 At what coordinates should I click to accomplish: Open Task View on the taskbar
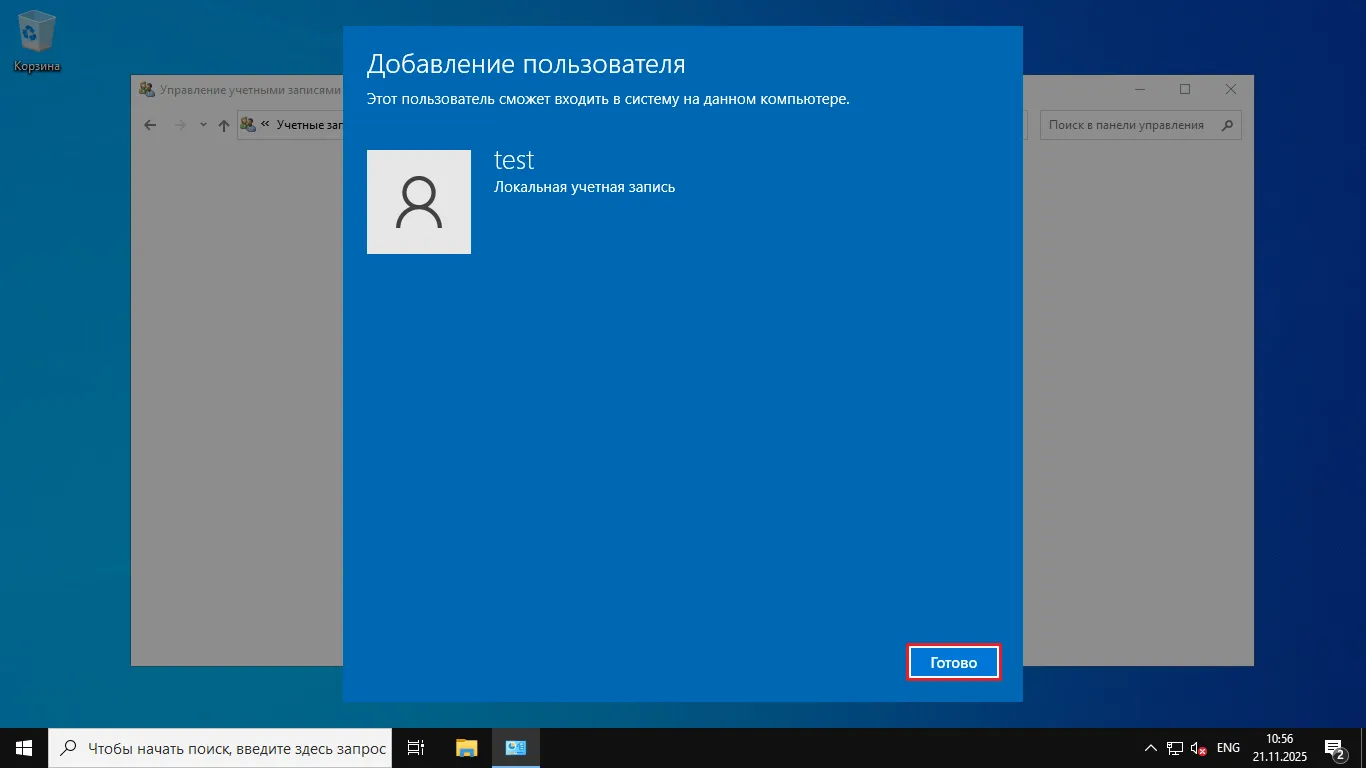click(x=415, y=747)
